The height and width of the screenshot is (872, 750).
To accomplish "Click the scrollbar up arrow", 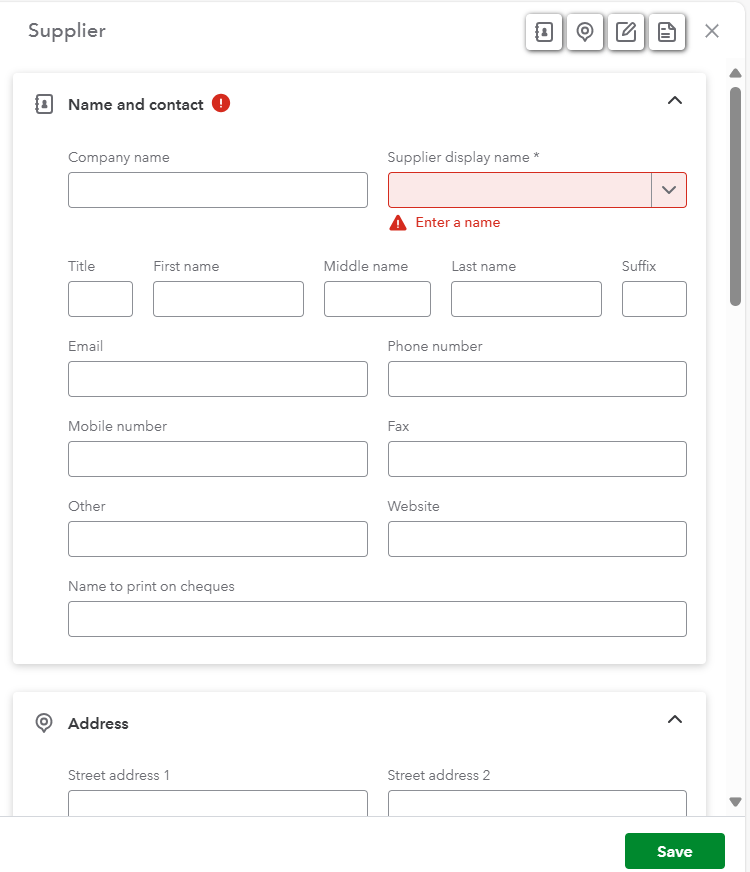I will click(736, 73).
